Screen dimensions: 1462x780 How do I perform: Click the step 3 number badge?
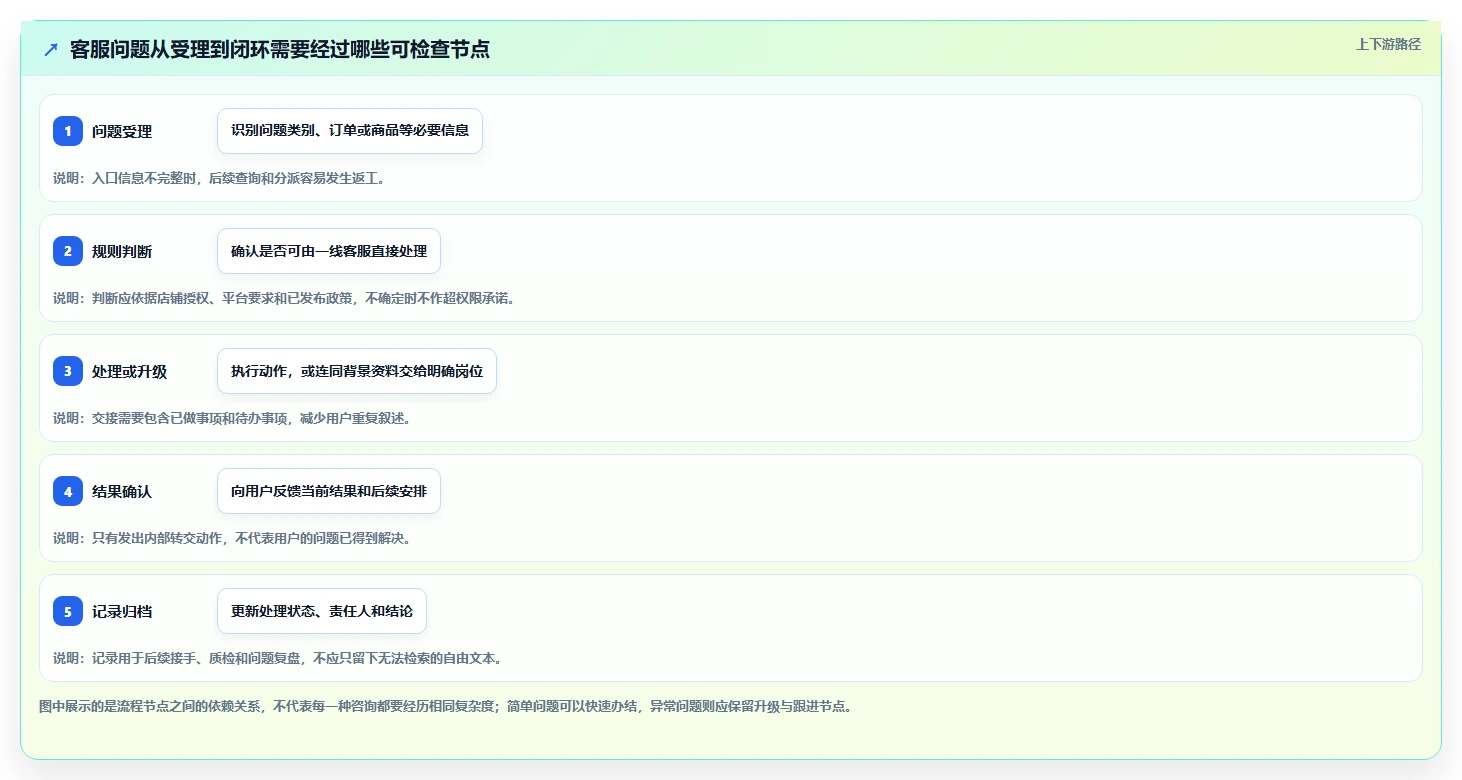pos(68,371)
